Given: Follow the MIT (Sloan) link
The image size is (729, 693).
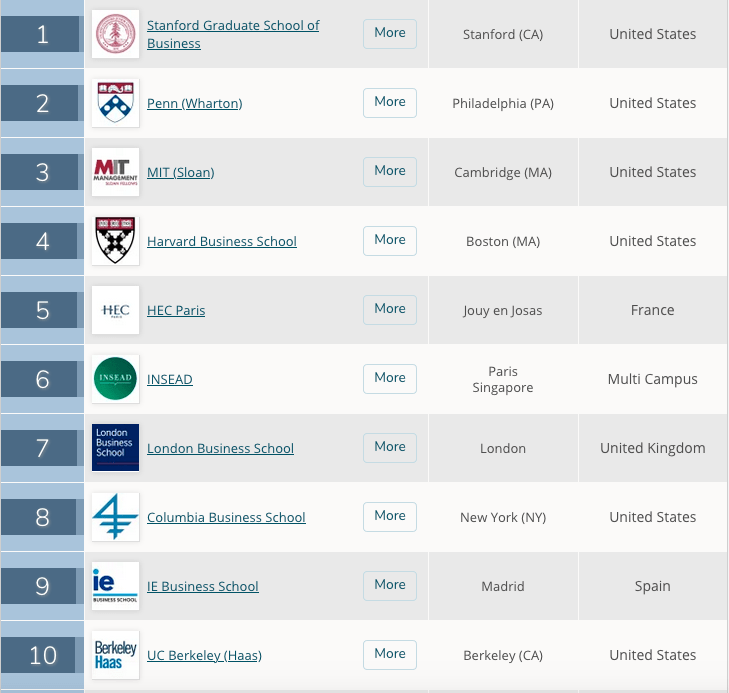Looking at the screenshot, I should point(180,172).
